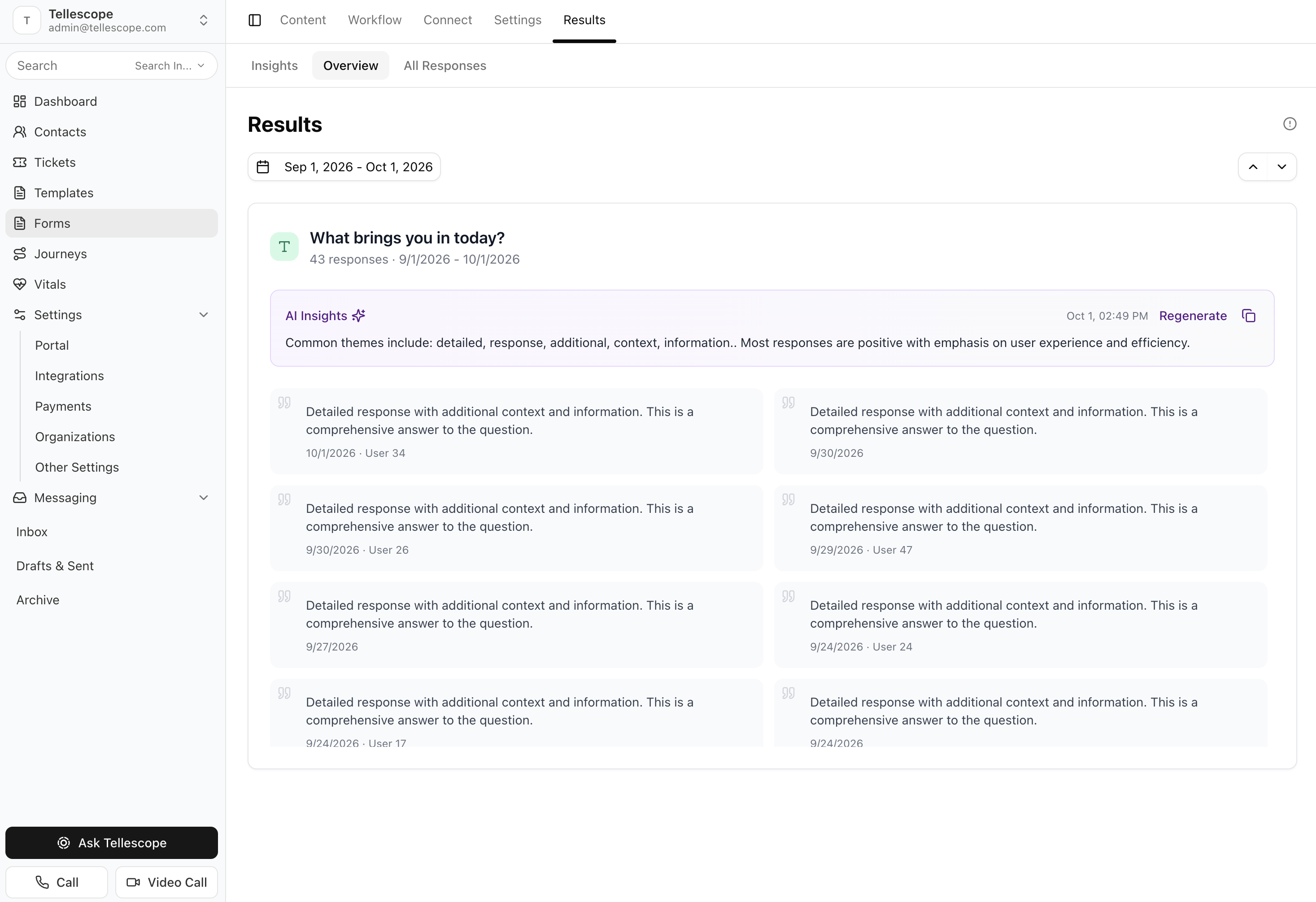Open the Search In dropdown
1316x902 pixels.
(x=169, y=65)
